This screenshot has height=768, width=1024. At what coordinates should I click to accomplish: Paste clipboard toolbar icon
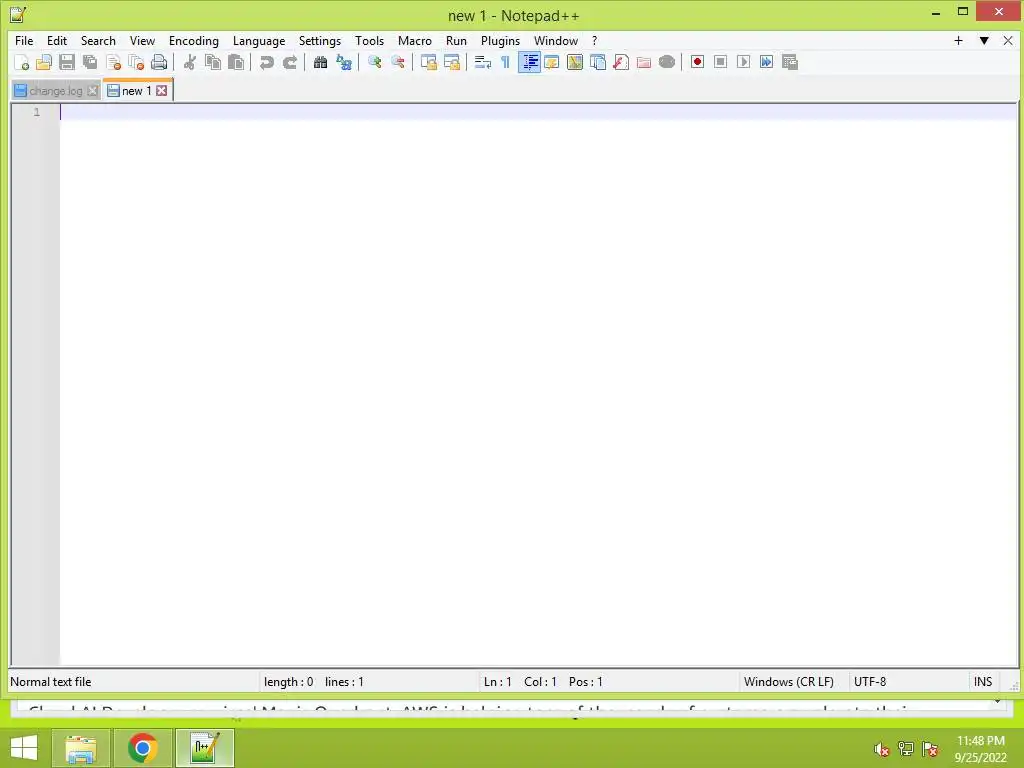[x=236, y=62]
